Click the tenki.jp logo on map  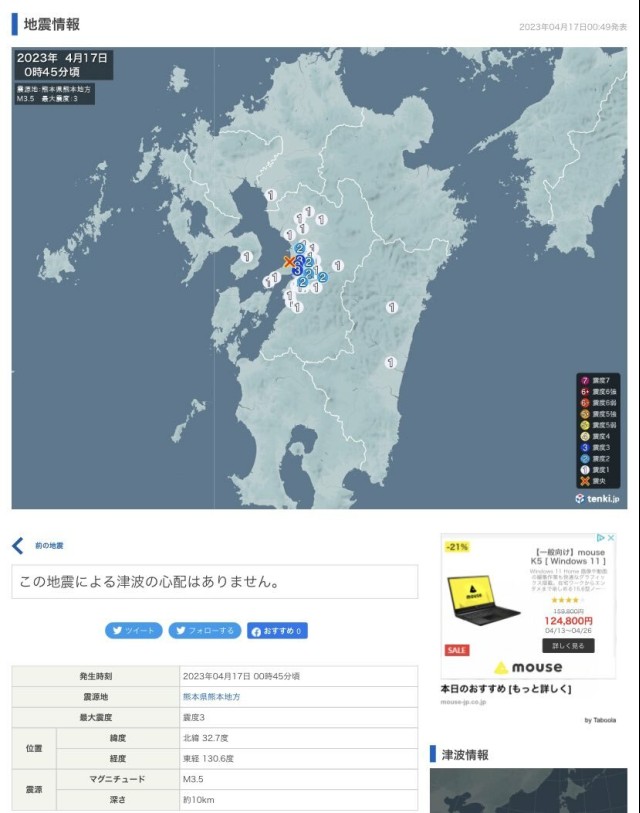[x=597, y=498]
